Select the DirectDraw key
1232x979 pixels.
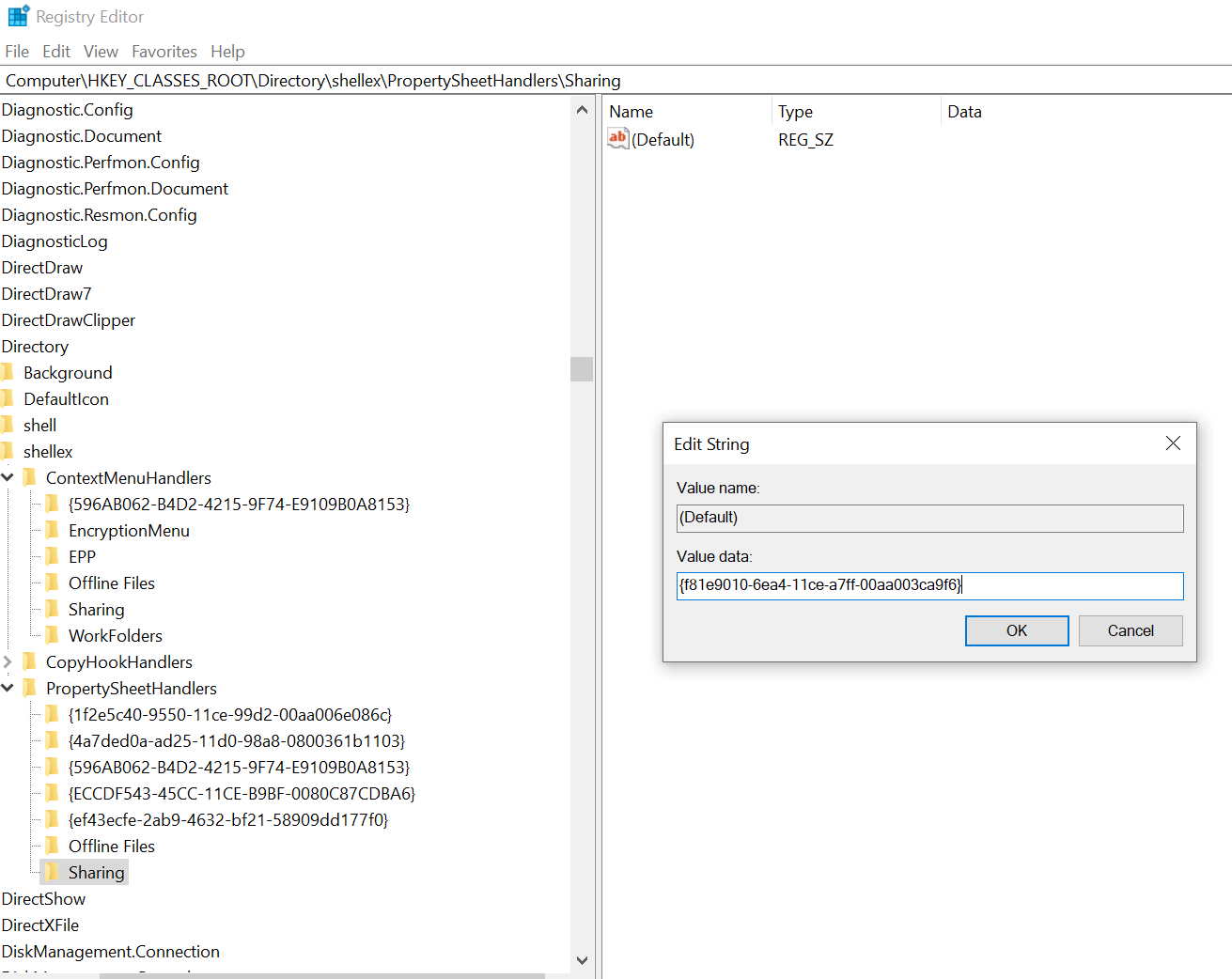(x=42, y=268)
